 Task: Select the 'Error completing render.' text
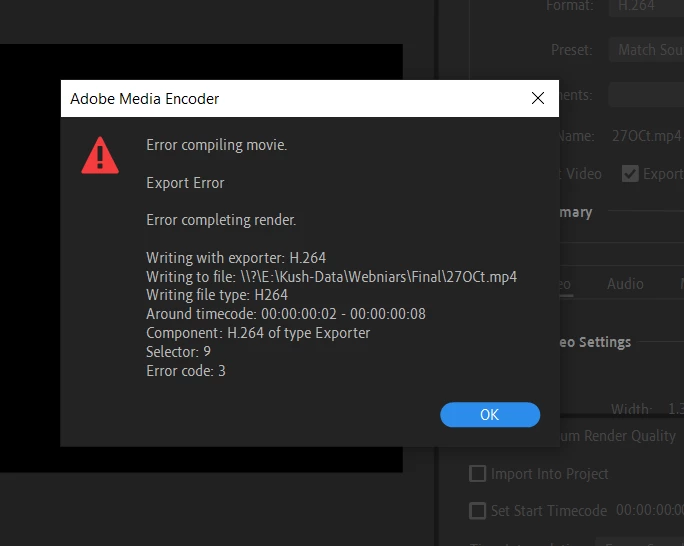(221, 220)
